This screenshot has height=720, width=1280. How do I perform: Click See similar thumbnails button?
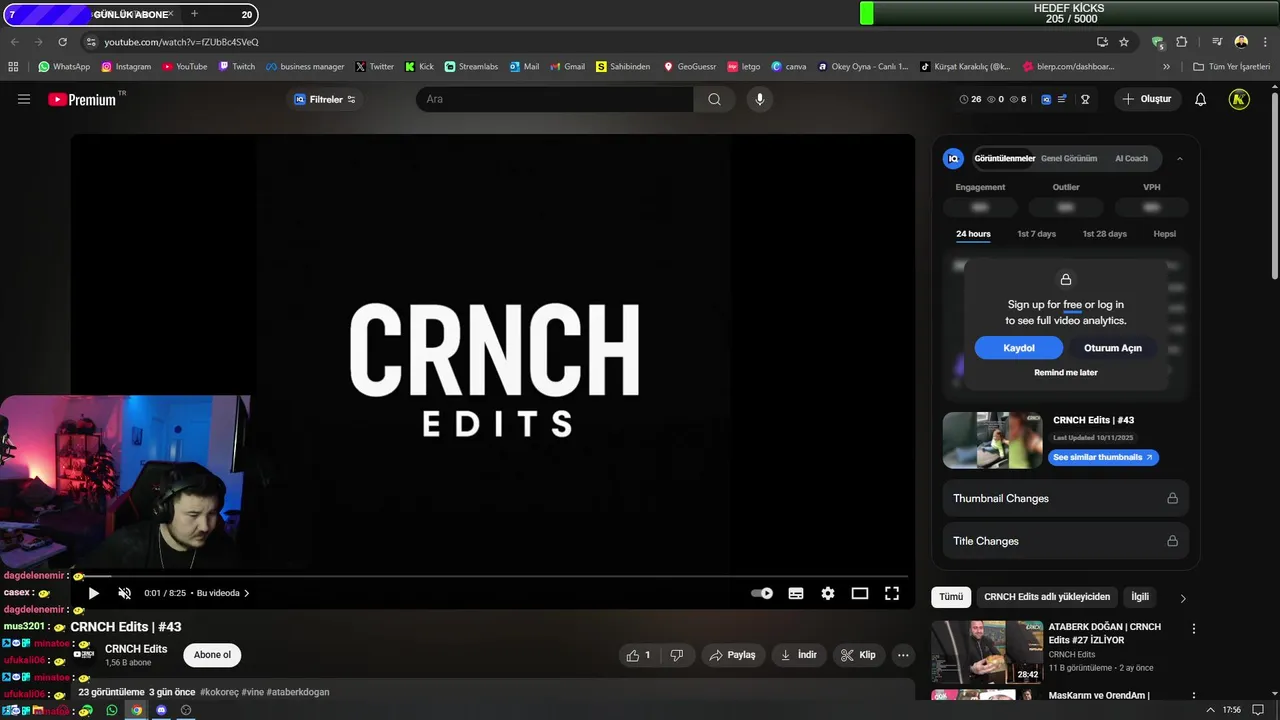(1103, 457)
